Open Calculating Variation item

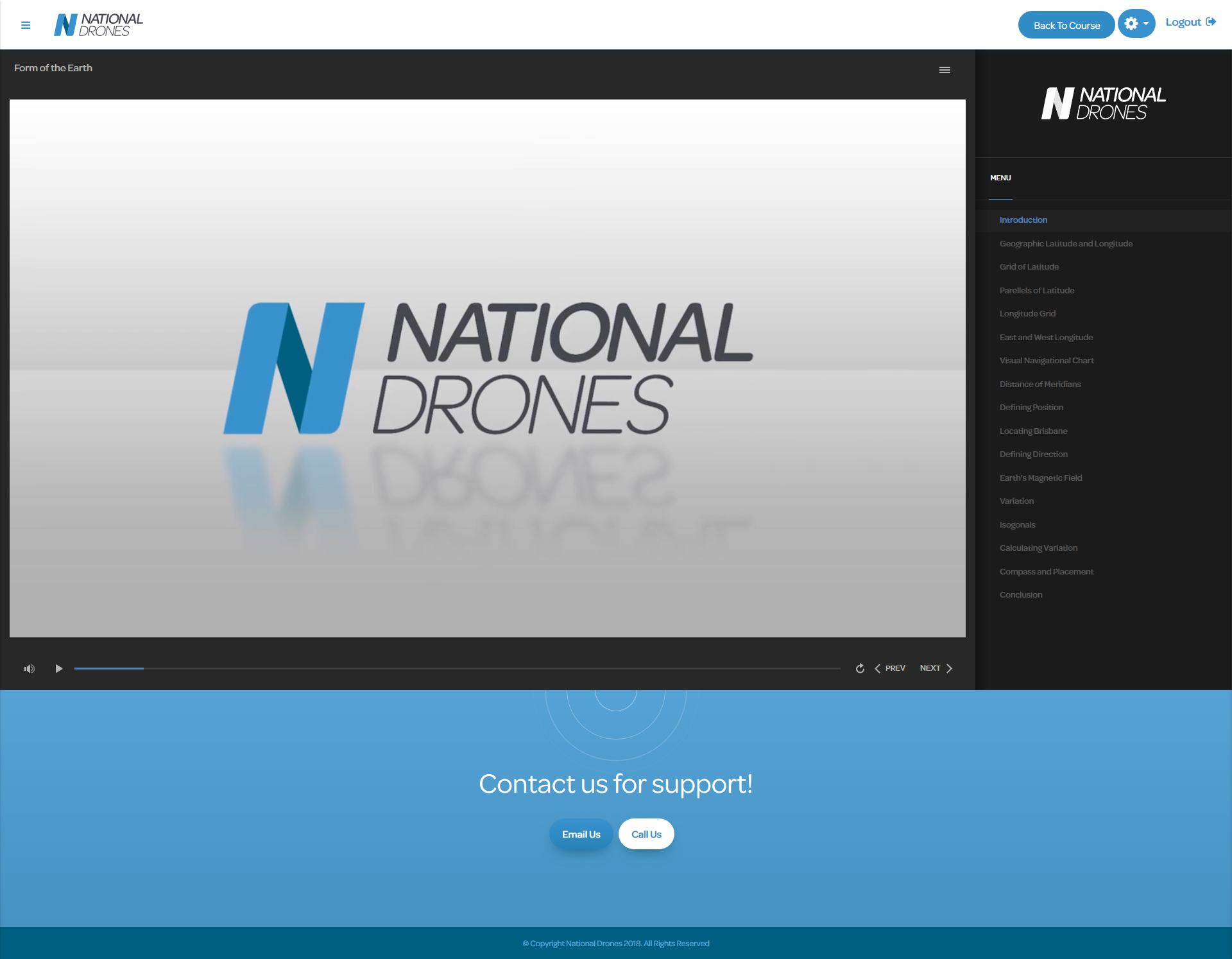[1104, 548]
